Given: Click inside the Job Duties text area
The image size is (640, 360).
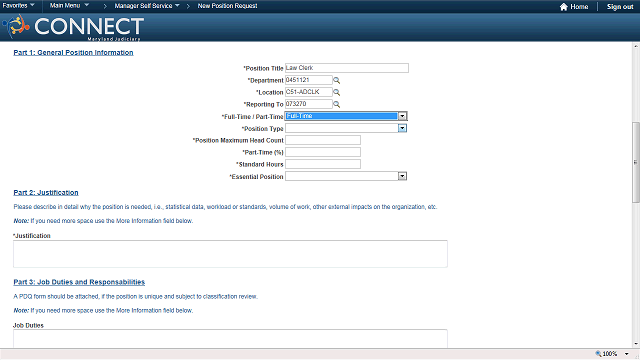Looking at the screenshot, I should [230, 339].
